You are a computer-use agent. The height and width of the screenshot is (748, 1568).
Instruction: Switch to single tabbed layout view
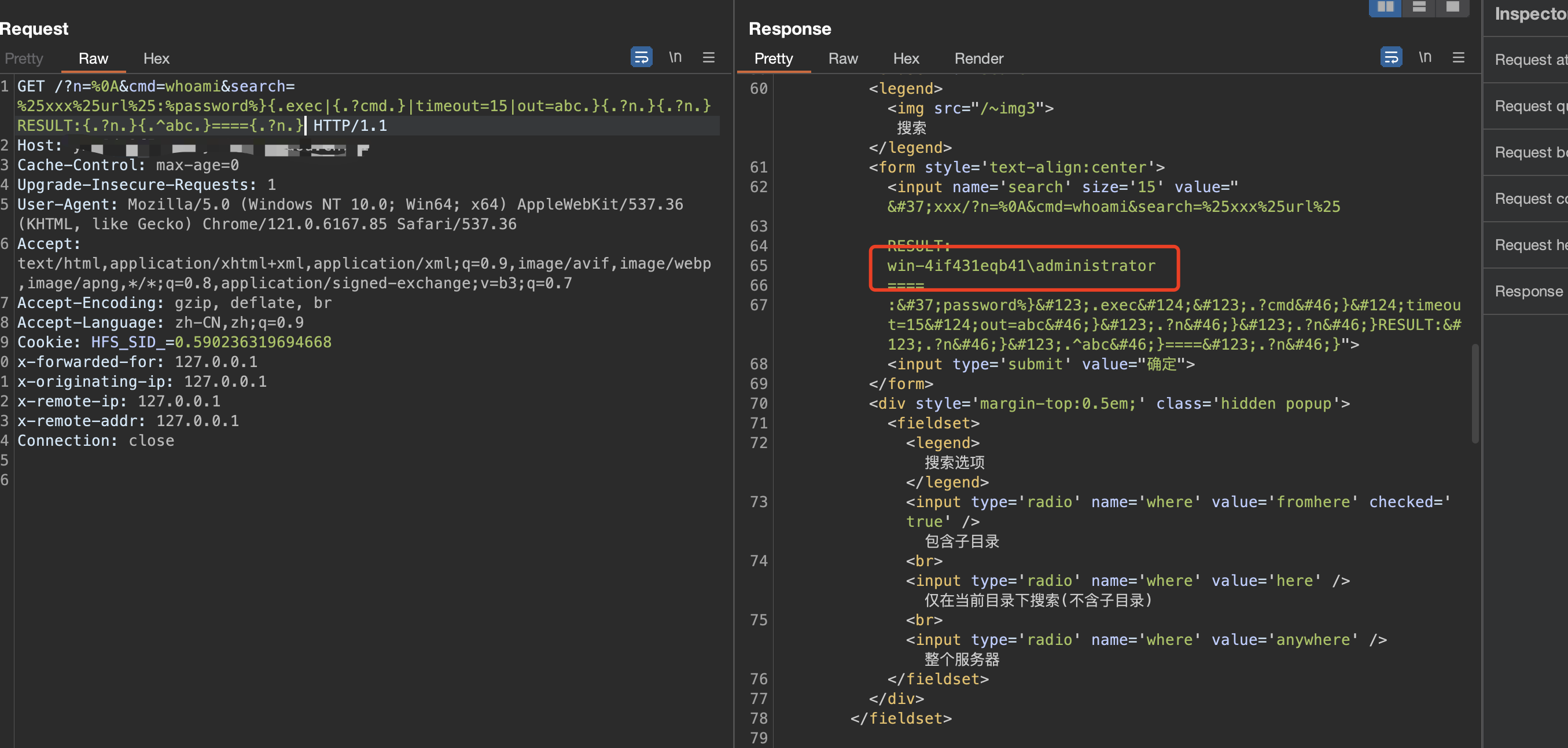coord(1452,8)
